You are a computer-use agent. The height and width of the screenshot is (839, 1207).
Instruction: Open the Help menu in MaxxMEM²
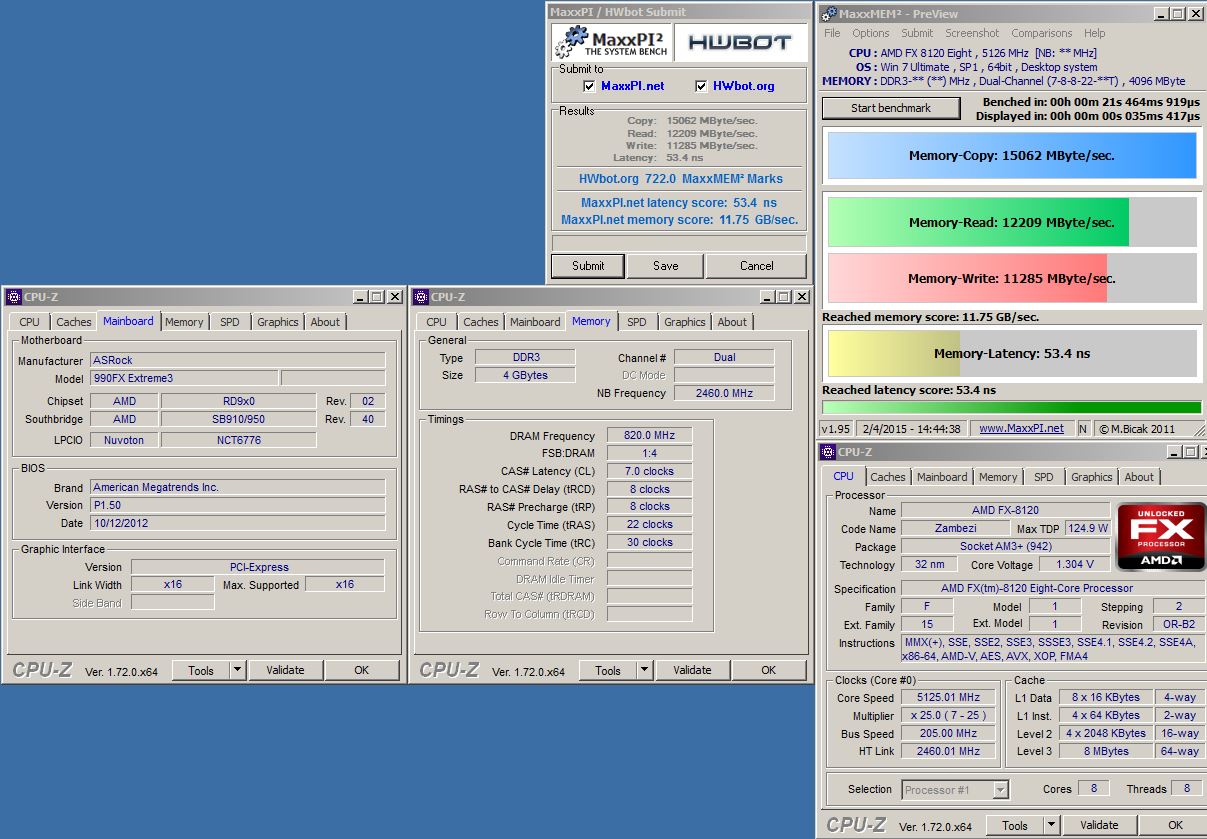coord(1095,33)
